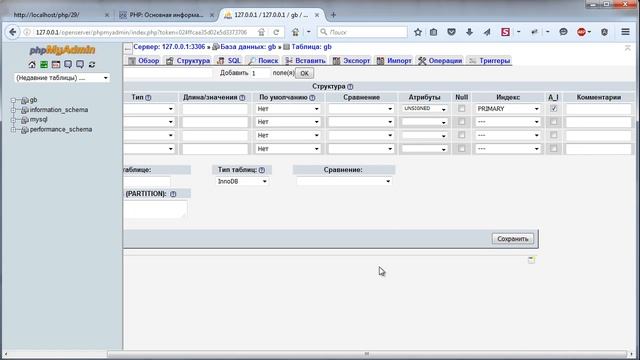Open the Операции tab
This screenshot has width=640, height=360.
[440, 60]
